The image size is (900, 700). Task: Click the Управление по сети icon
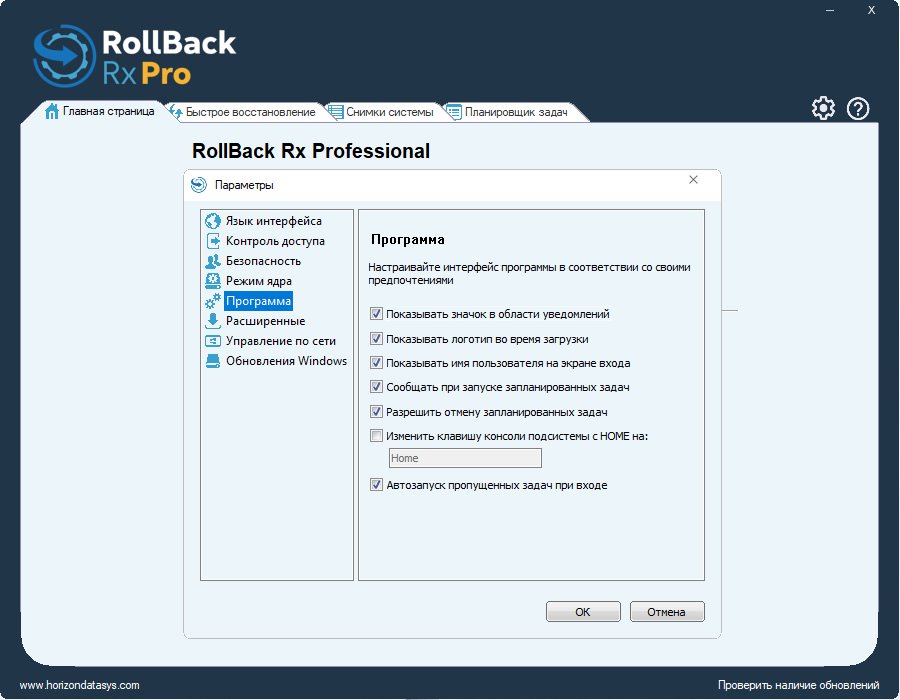pyautogui.click(x=213, y=341)
